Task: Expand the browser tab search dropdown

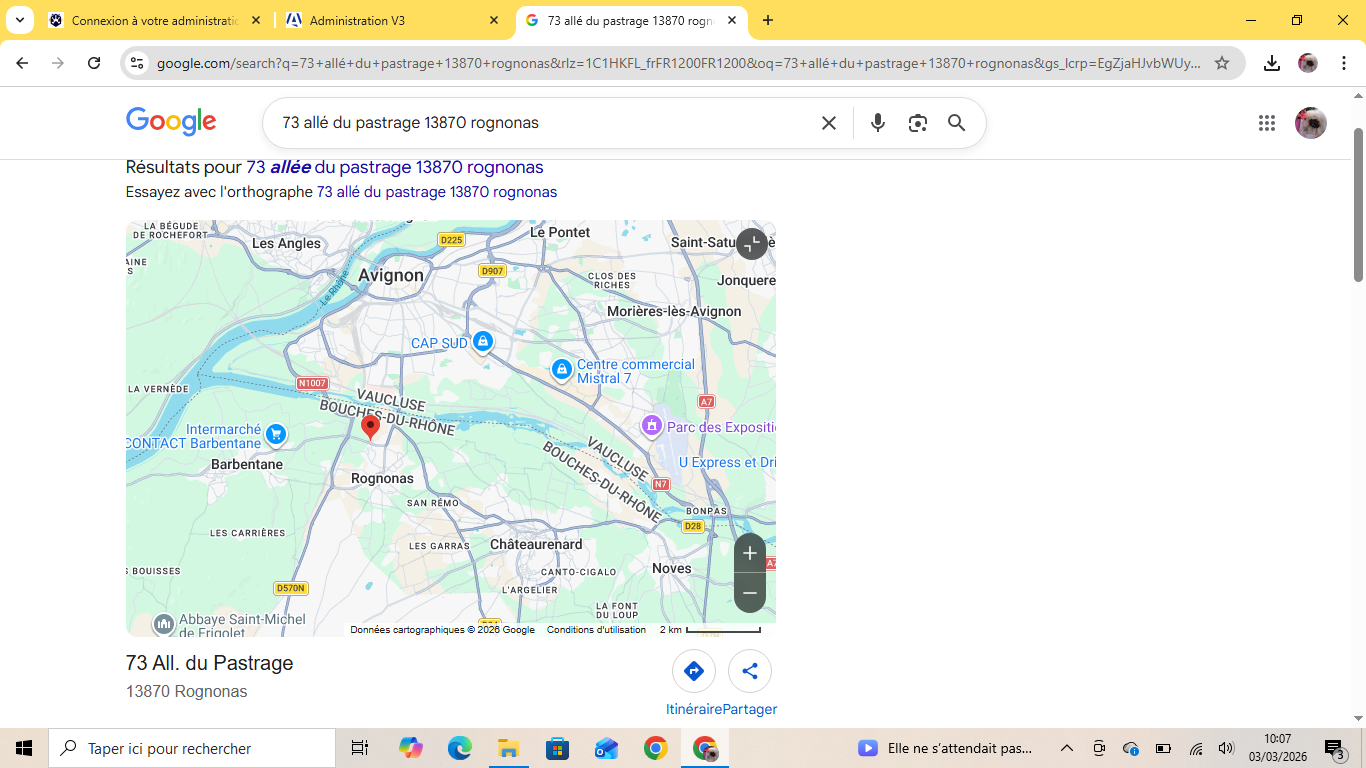Action: (x=19, y=20)
